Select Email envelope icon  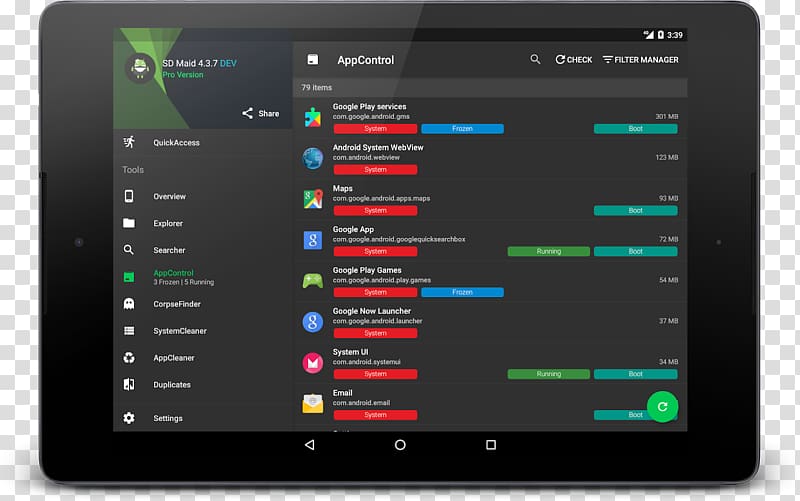tap(313, 404)
